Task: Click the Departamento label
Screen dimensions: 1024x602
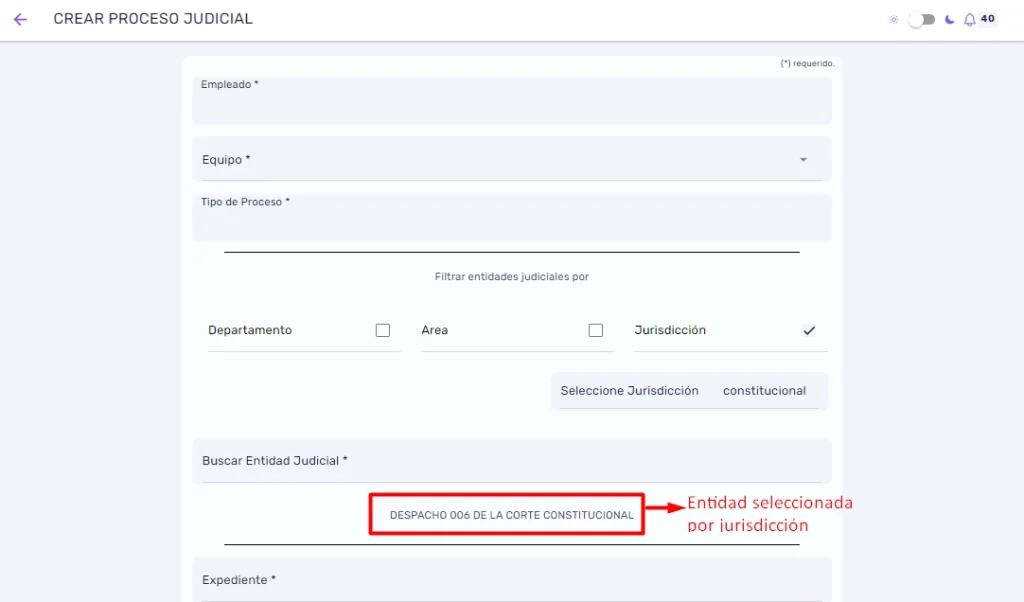Action: (250, 330)
